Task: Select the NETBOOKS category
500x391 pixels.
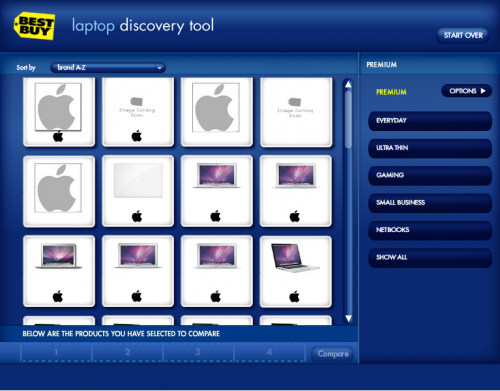Action: tap(430, 230)
